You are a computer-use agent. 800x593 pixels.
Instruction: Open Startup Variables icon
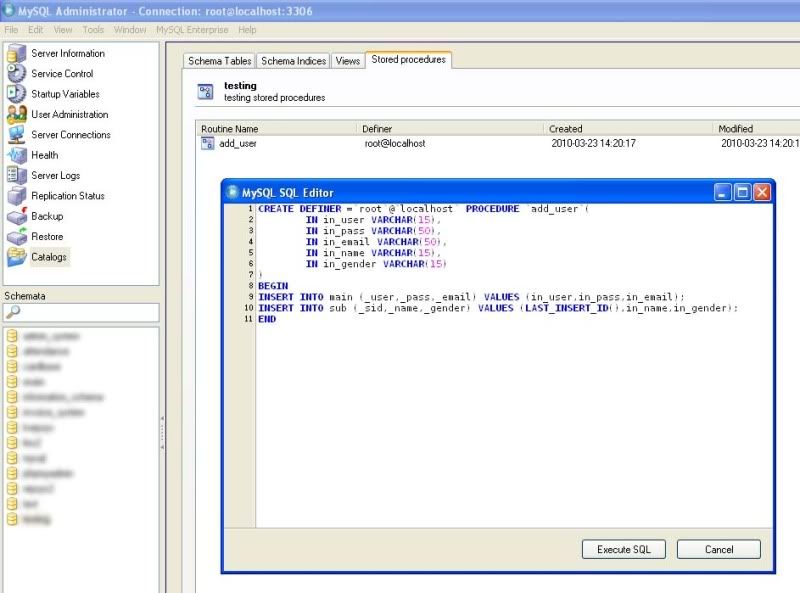(x=16, y=94)
